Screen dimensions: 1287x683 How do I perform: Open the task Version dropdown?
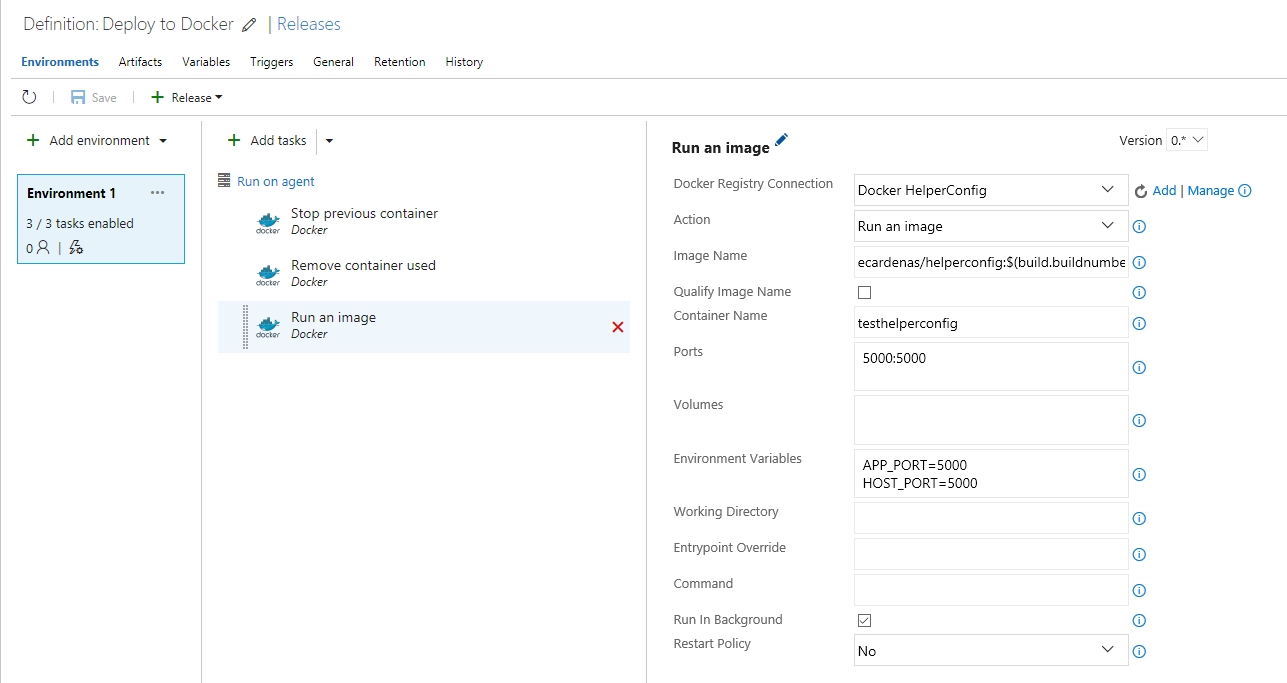[1188, 140]
